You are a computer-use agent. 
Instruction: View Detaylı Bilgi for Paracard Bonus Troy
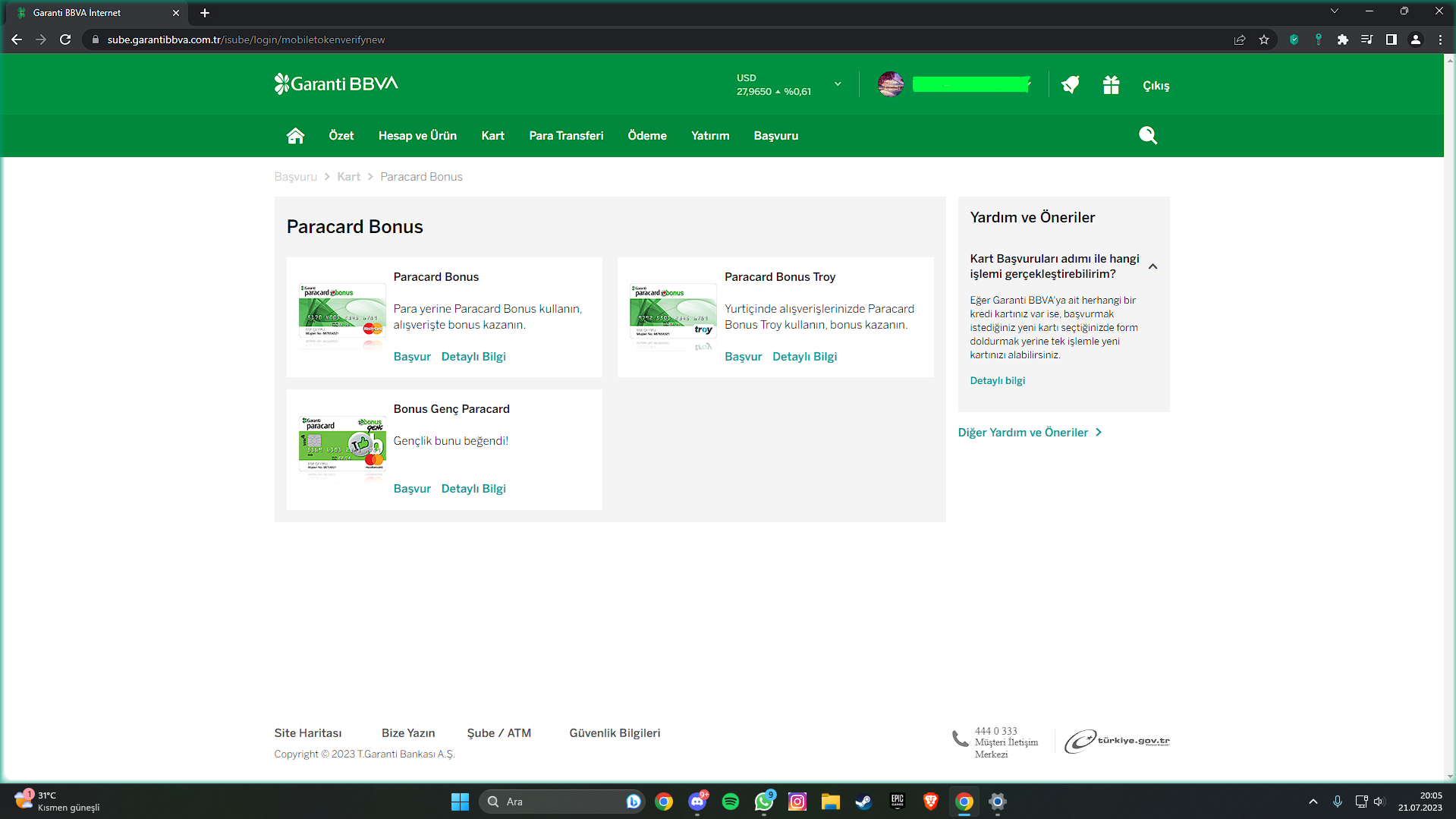pyautogui.click(x=805, y=357)
